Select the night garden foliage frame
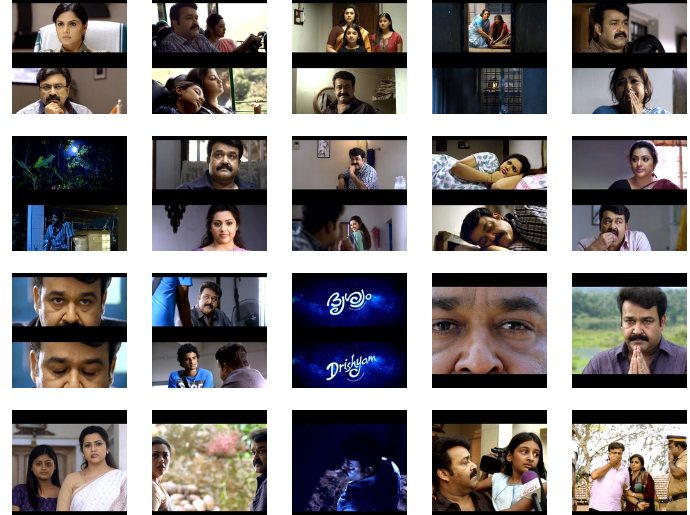 69,164
